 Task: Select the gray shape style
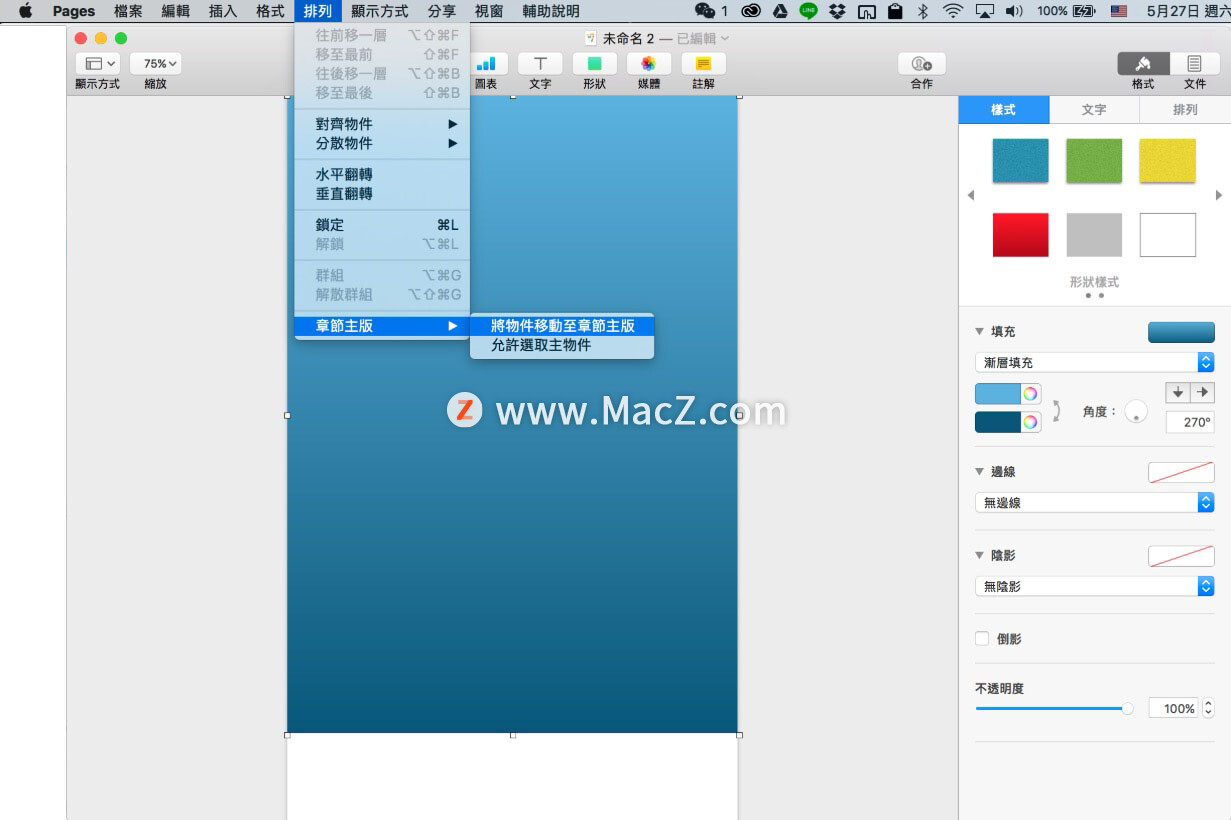(1094, 235)
